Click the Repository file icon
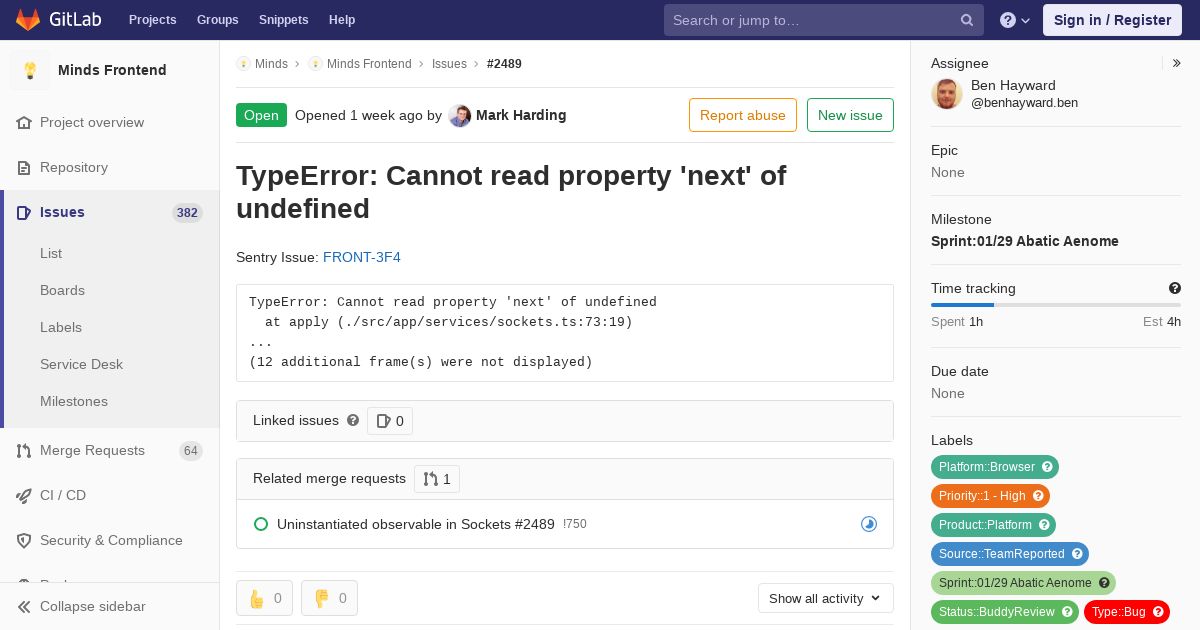The height and width of the screenshot is (630, 1200). click(24, 167)
